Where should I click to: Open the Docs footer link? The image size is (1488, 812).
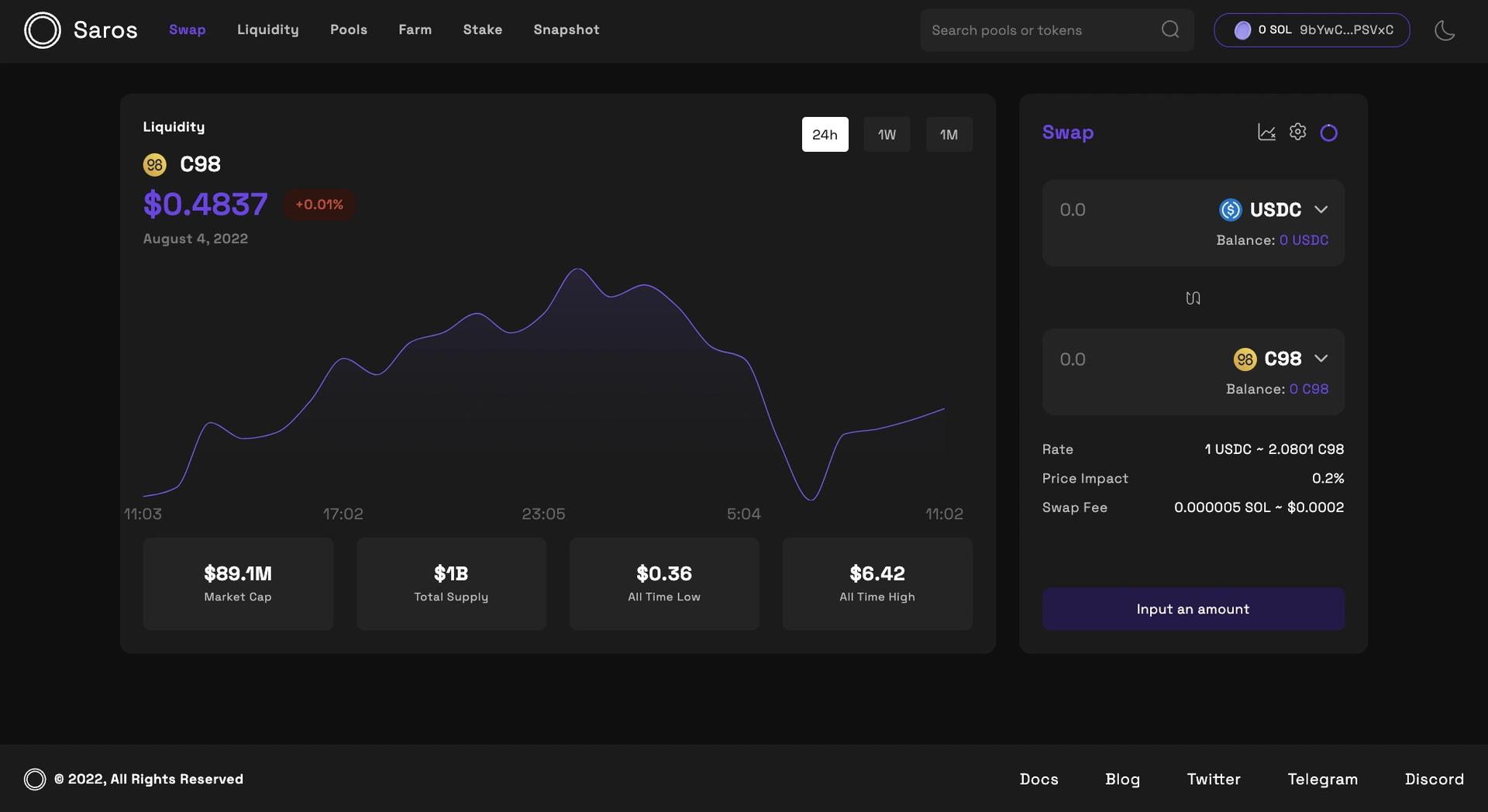pos(1038,779)
